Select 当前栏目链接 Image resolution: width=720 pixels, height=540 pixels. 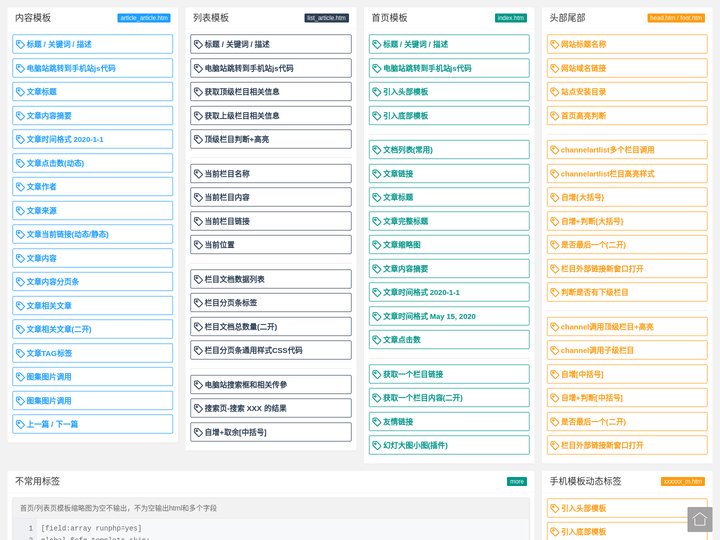point(271,221)
